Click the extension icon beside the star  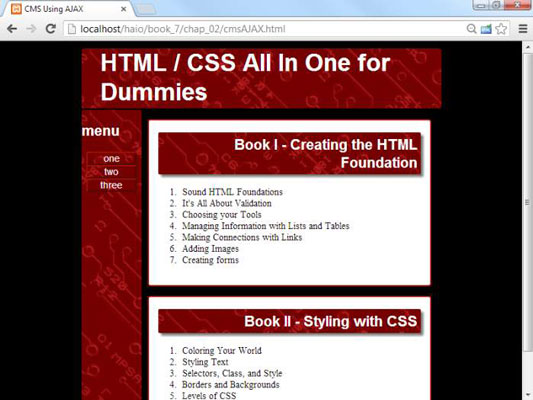[x=486, y=29]
